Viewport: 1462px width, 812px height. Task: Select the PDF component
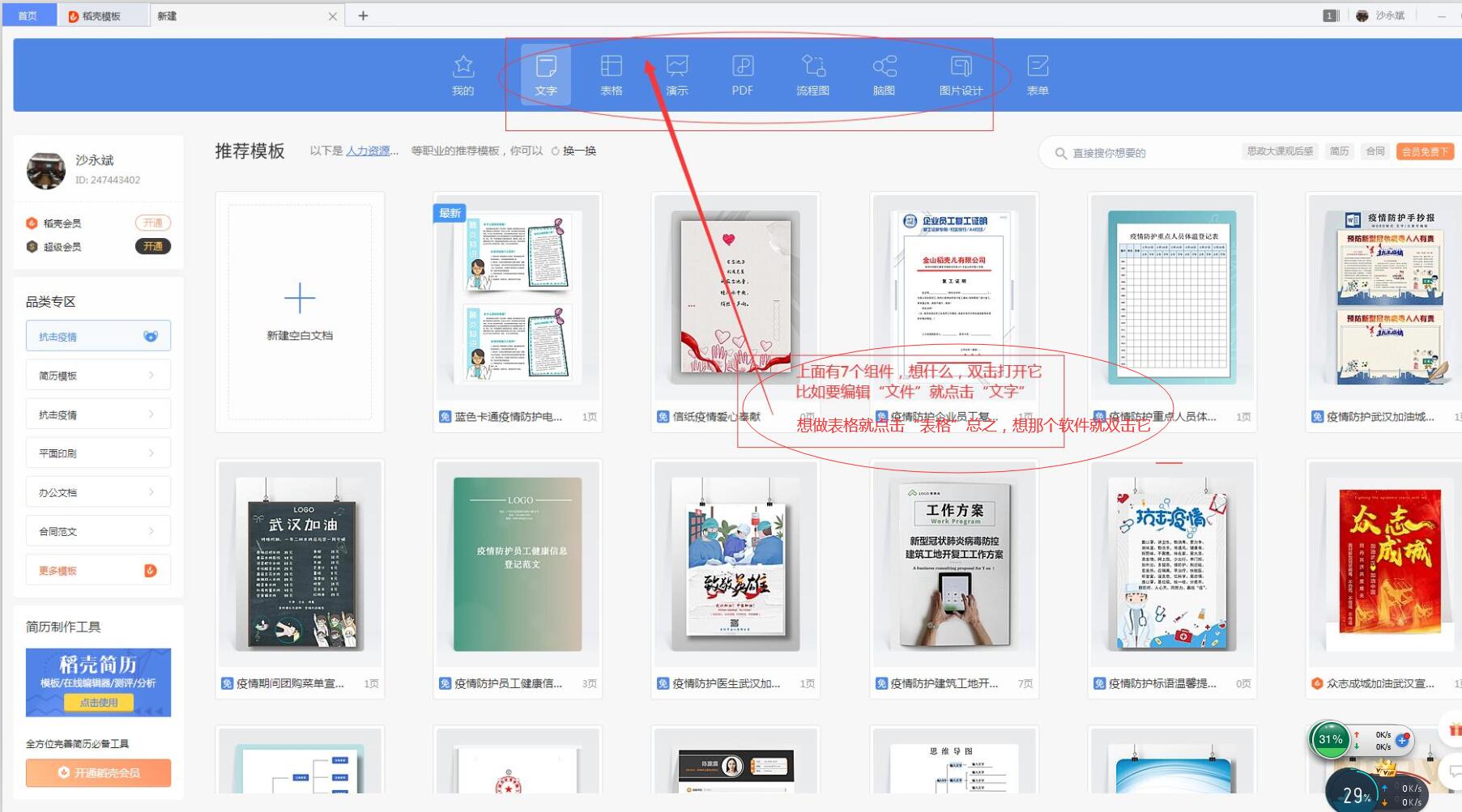click(743, 74)
